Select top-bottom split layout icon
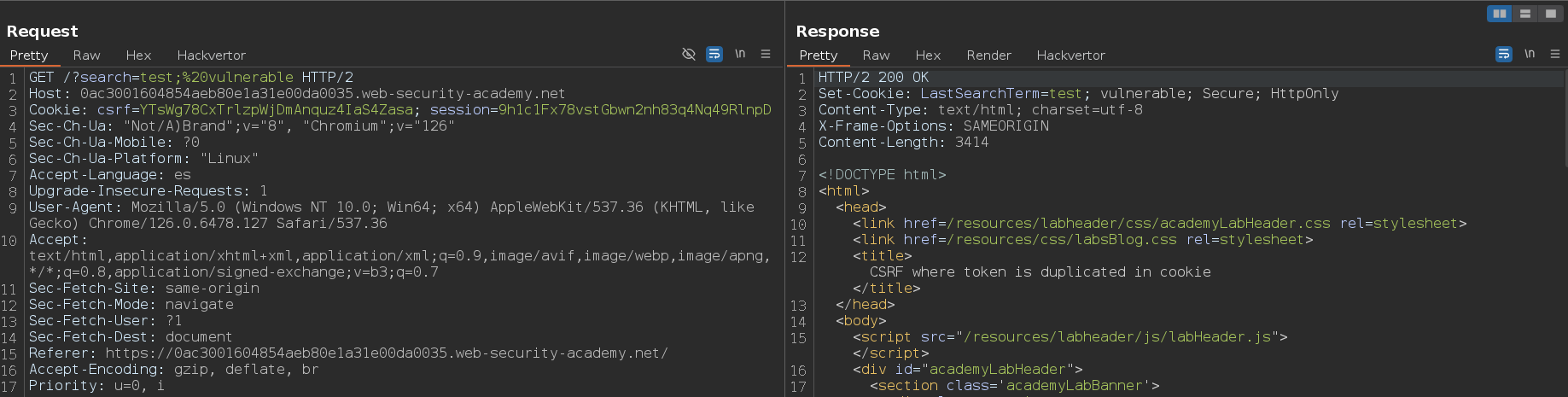The image size is (1568, 397). 1525,14
